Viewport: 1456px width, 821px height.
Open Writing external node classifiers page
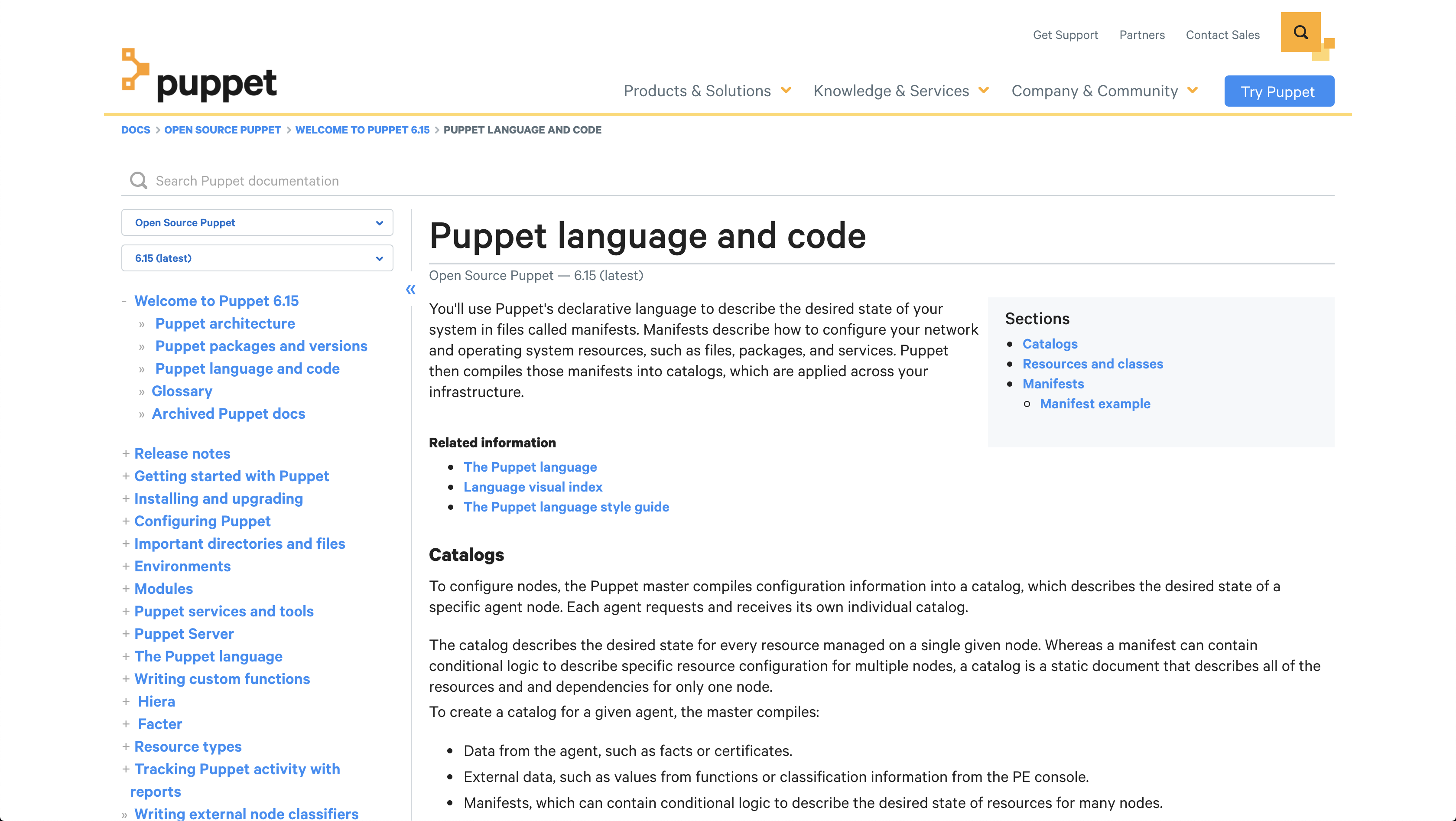point(247,813)
